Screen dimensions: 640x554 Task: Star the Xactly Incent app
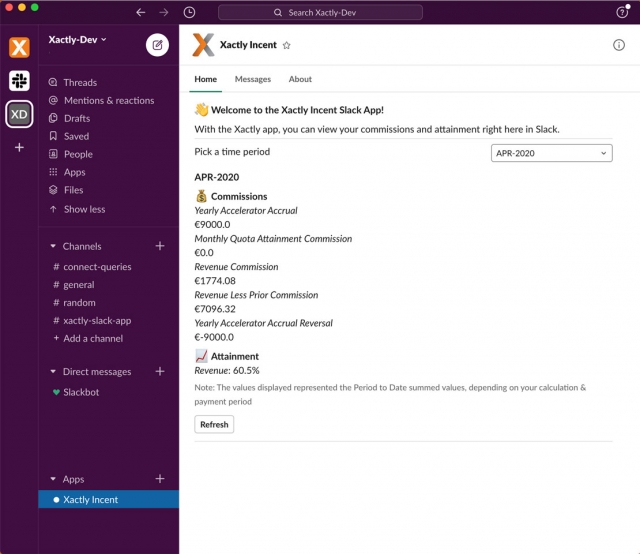point(287,45)
